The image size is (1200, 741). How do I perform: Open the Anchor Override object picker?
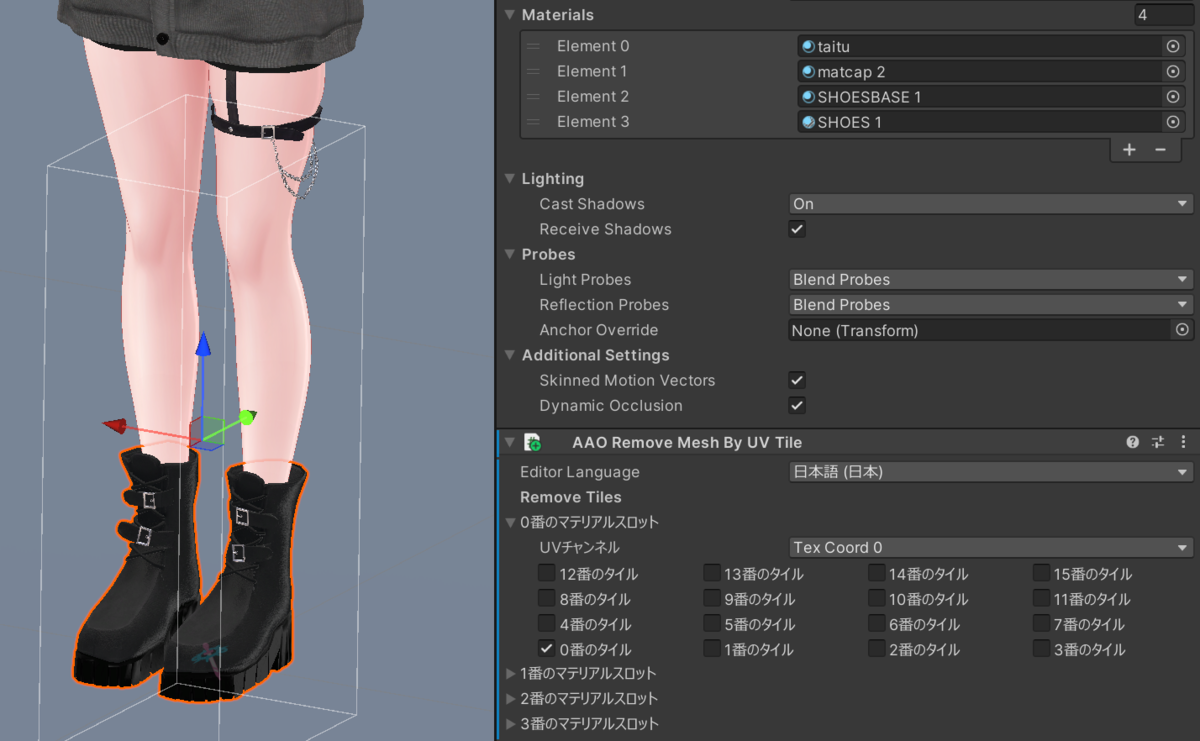pos(1181,330)
